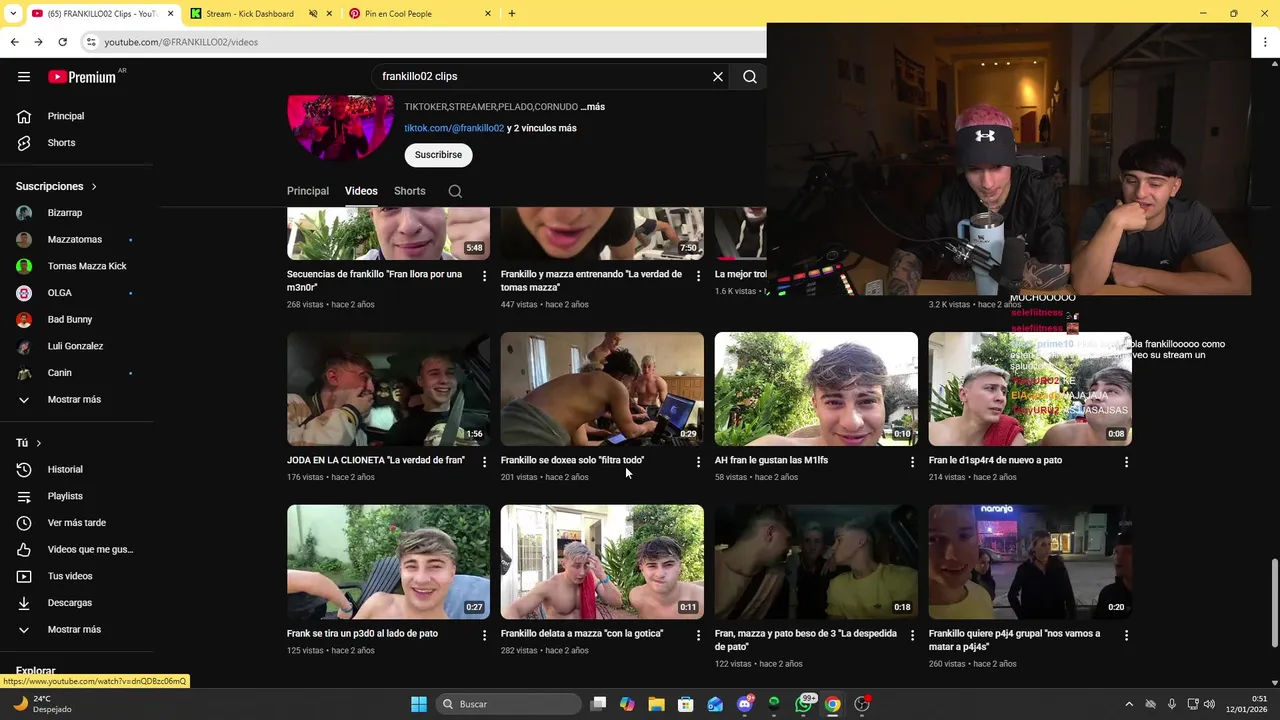Screen dimensions: 1280x720
Task: Select the channel Videos tab
Action: pyautogui.click(x=361, y=191)
